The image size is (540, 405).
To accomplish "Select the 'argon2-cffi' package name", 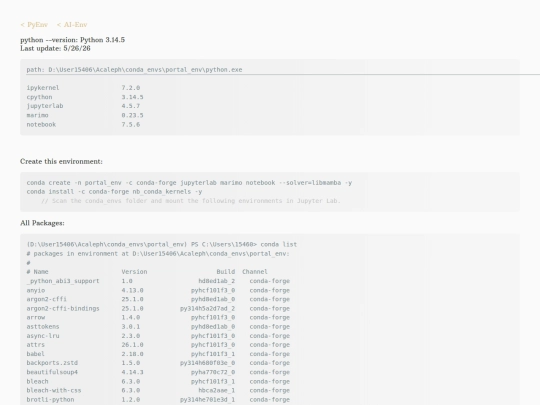I will (46, 299).
